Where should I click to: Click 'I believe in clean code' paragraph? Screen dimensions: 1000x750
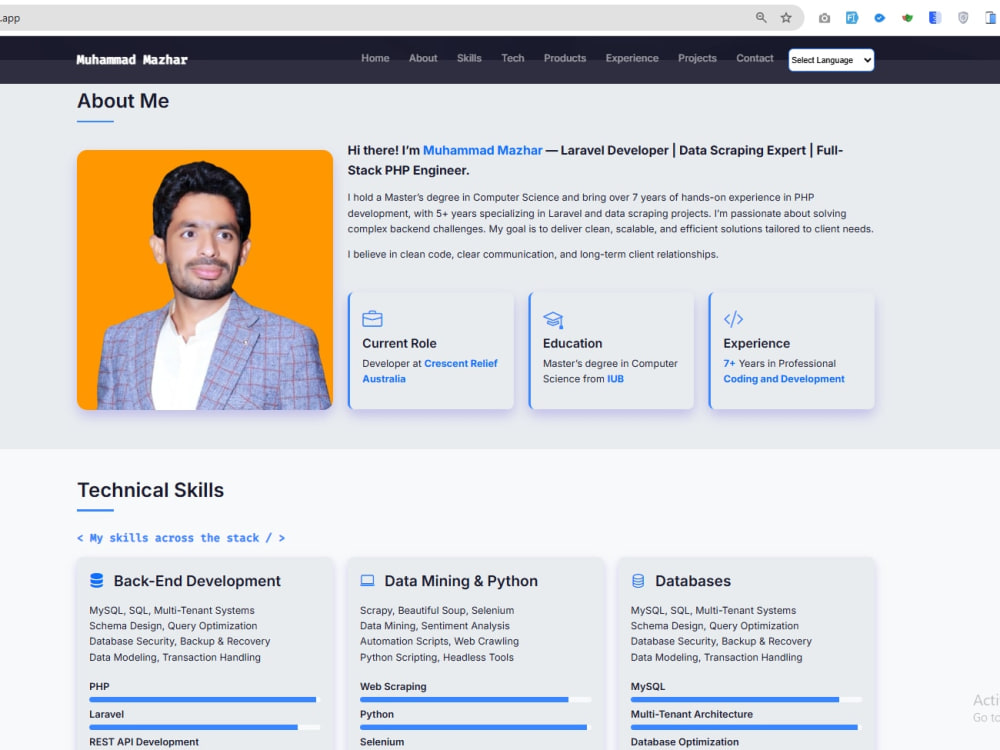[x=533, y=254]
